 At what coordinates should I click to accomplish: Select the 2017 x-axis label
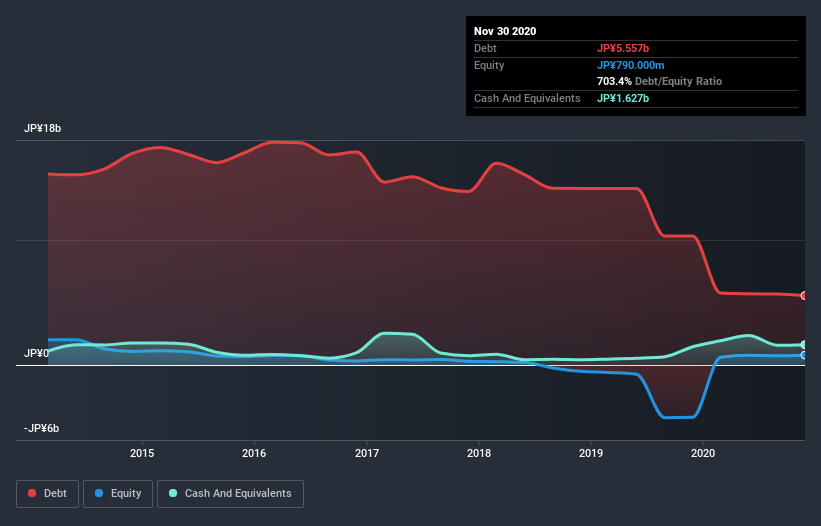[367, 453]
